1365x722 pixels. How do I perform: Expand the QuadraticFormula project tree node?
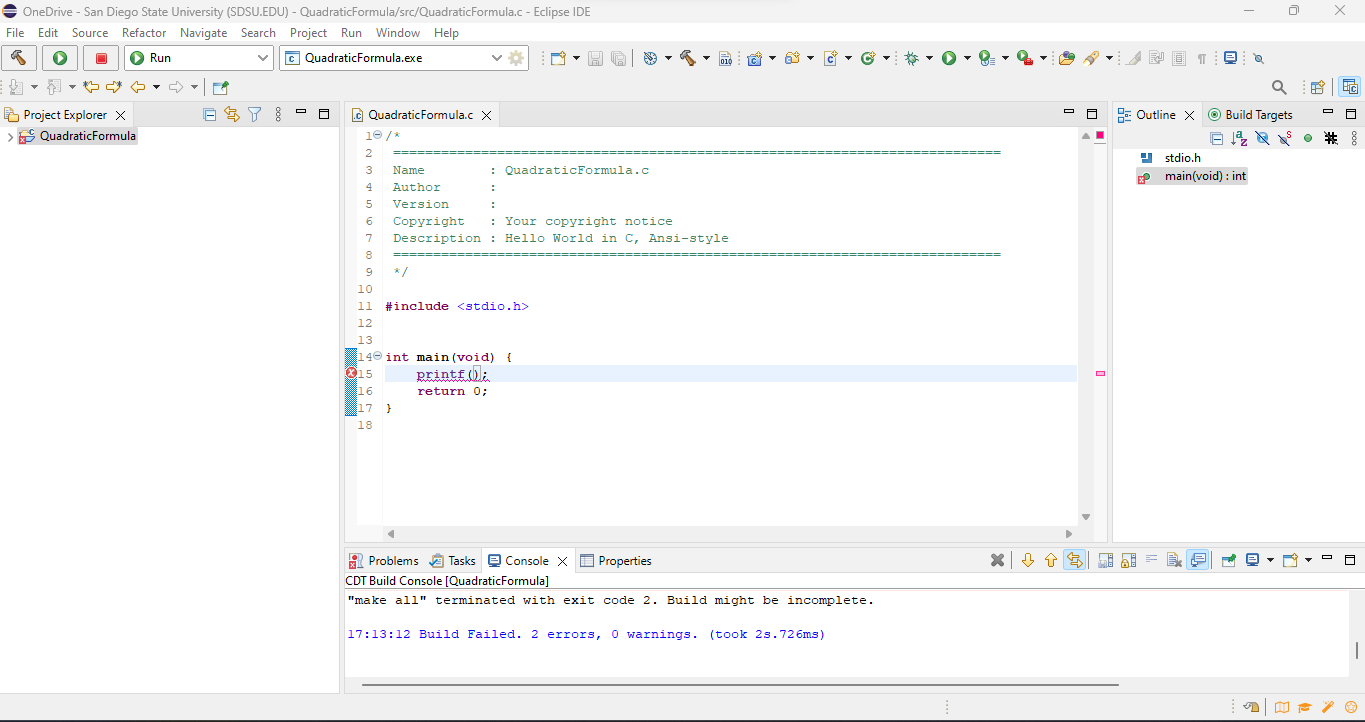coord(10,137)
